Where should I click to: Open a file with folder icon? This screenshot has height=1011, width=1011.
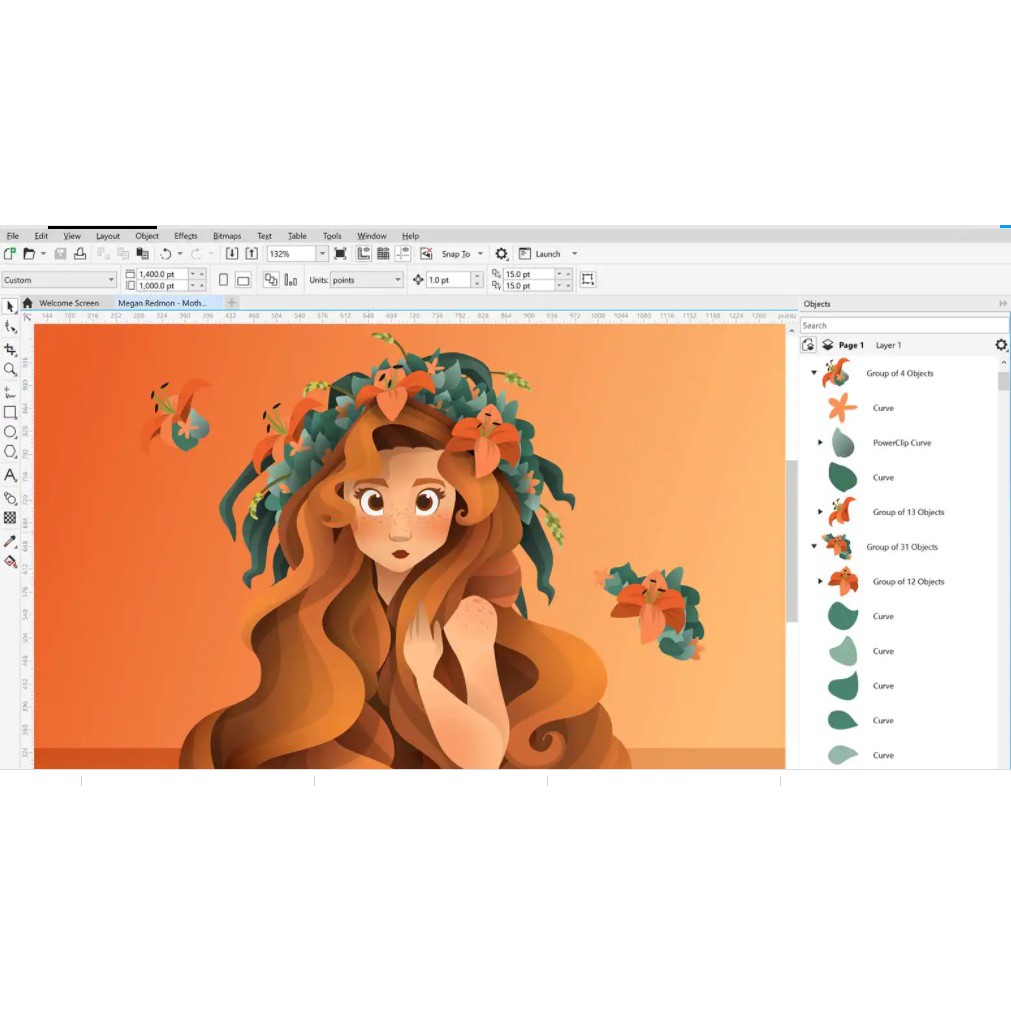pos(29,253)
